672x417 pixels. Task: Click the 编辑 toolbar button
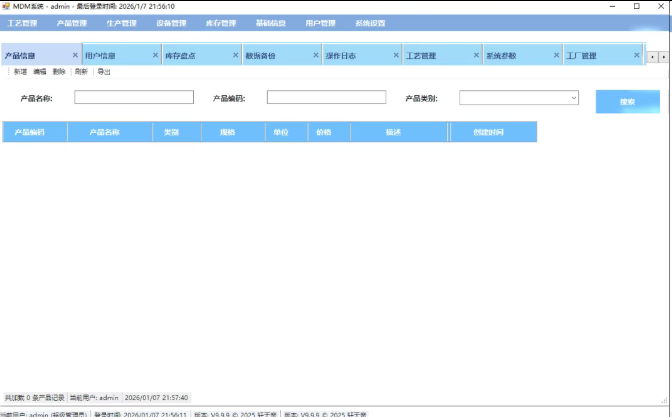pos(39,72)
